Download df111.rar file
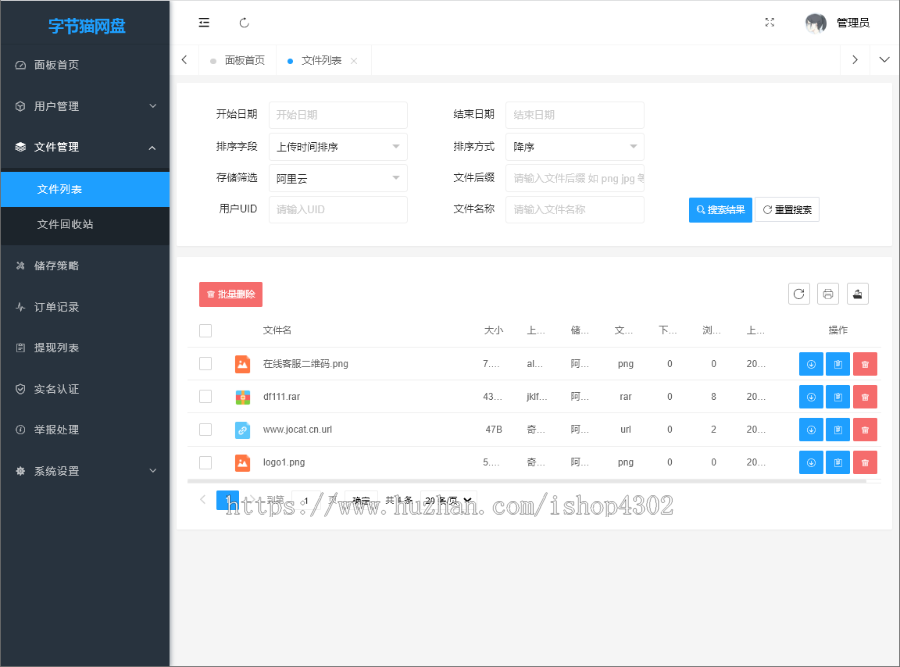This screenshot has height=667, width=900. [x=811, y=397]
